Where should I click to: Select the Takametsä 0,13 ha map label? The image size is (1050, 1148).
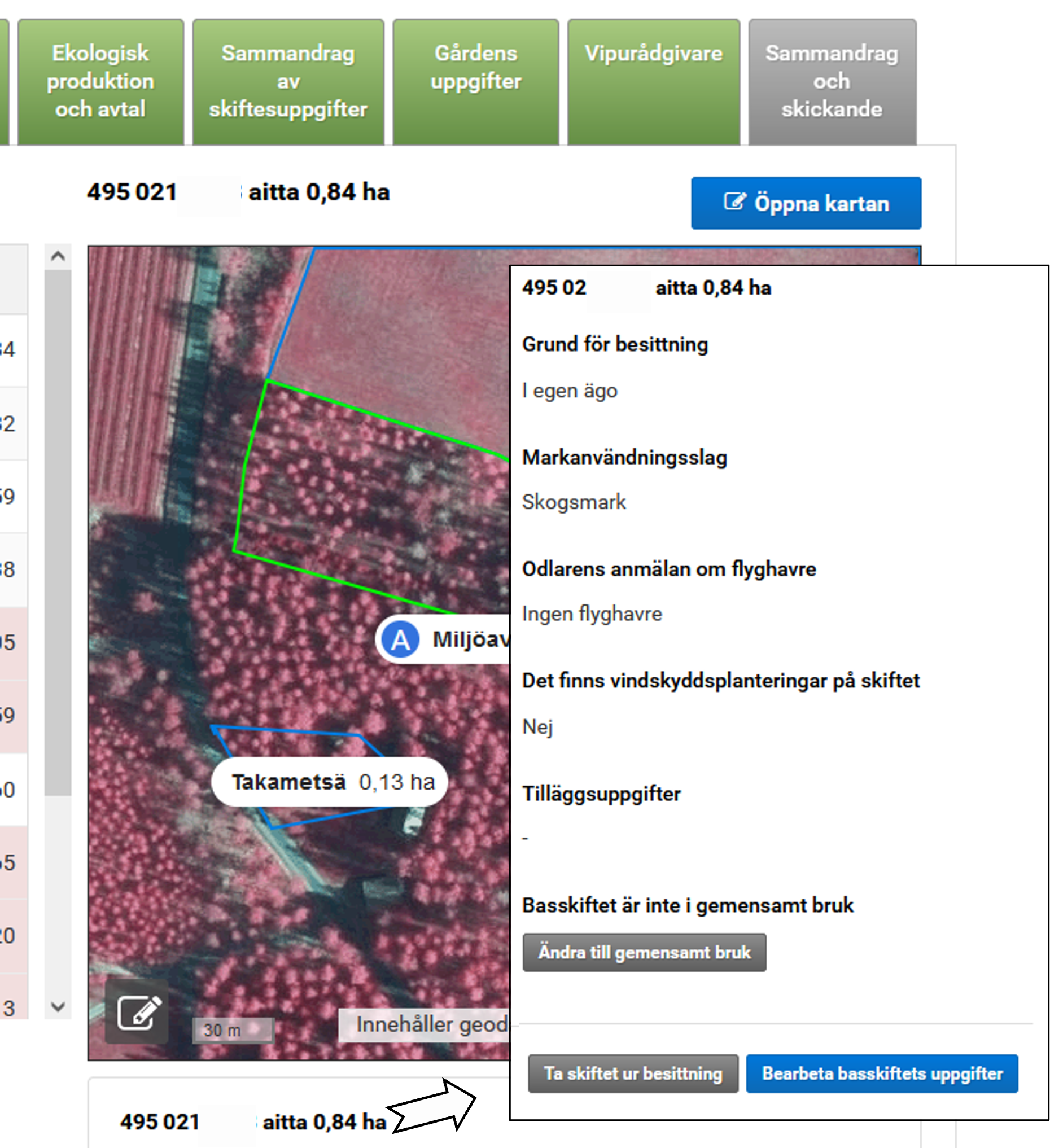pos(329,782)
